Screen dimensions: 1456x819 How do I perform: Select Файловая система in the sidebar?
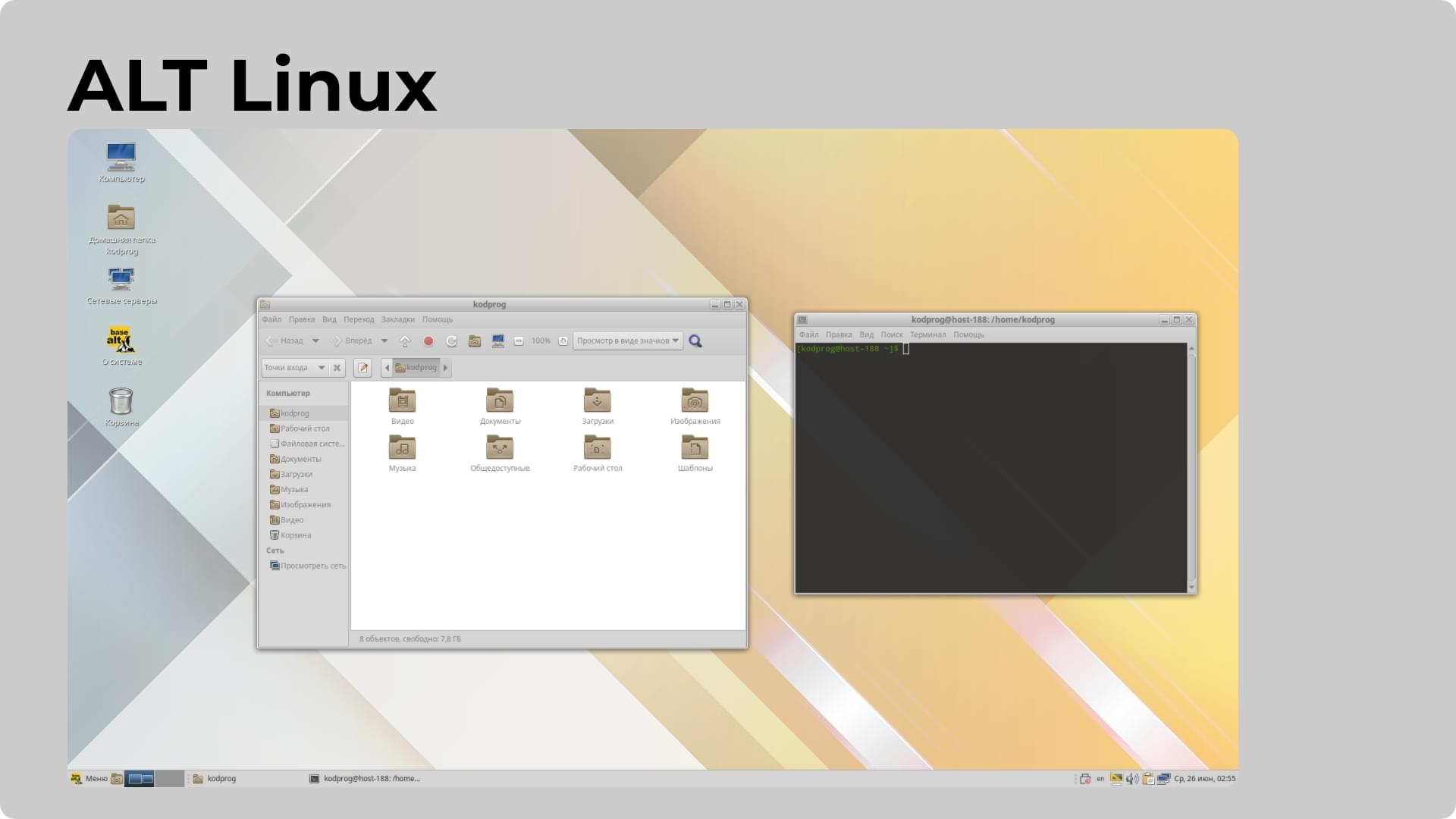(x=303, y=444)
